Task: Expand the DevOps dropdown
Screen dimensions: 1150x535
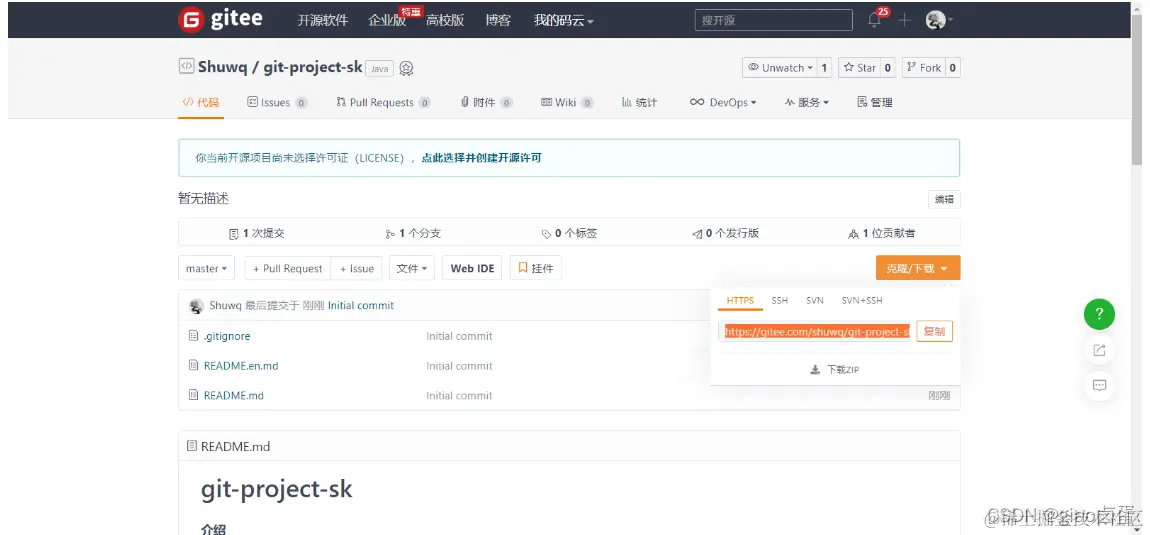Action: tap(722, 103)
